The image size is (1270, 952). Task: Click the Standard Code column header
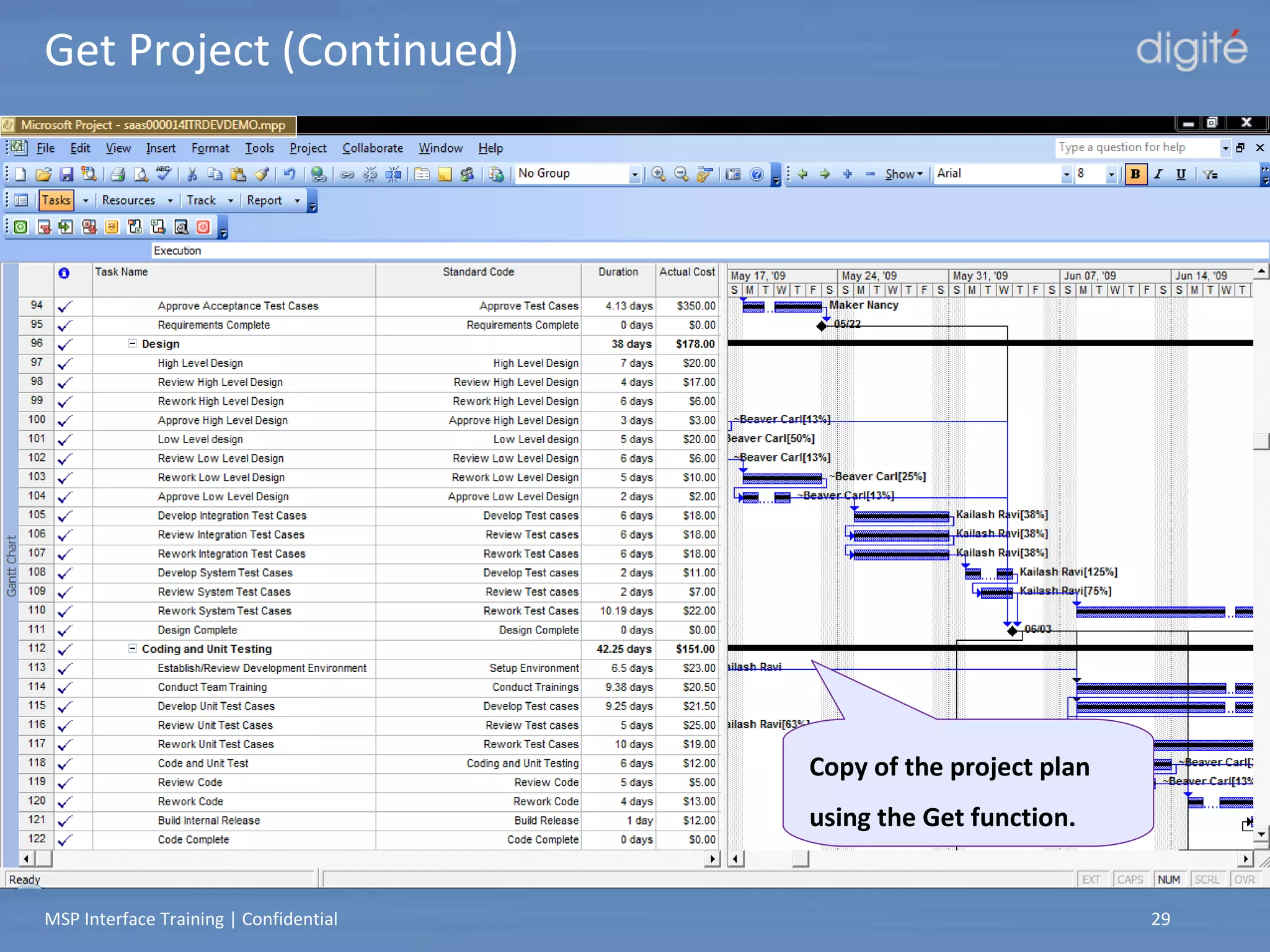tap(479, 280)
